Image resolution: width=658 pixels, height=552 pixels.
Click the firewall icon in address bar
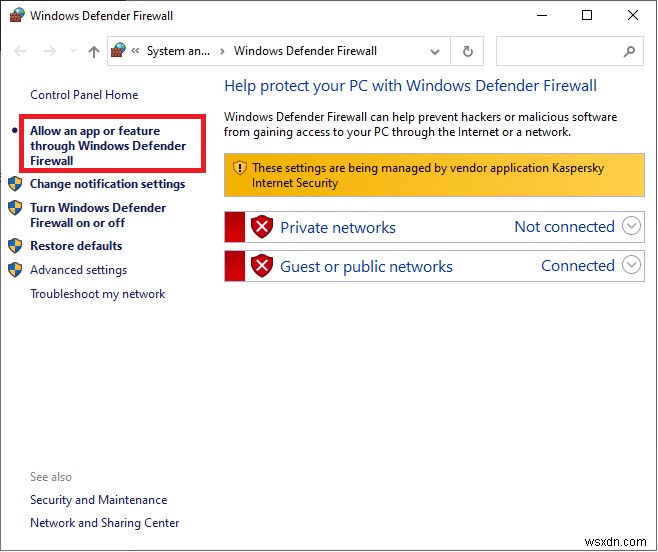[118, 50]
